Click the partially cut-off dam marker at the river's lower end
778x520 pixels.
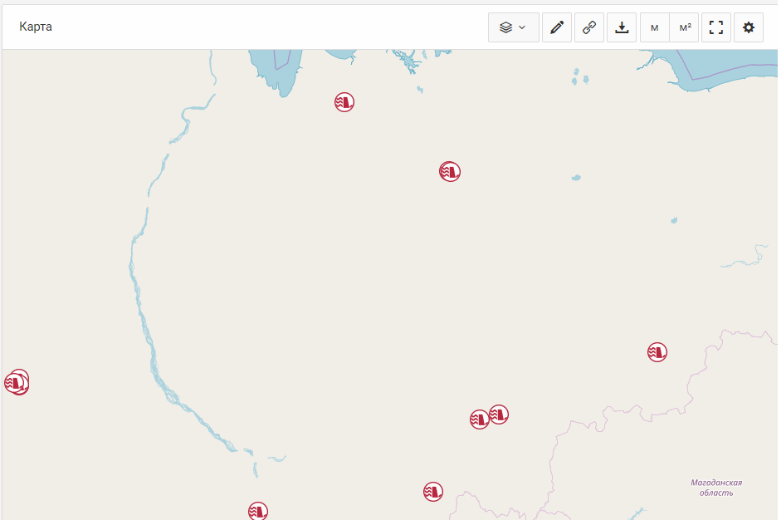point(258,511)
